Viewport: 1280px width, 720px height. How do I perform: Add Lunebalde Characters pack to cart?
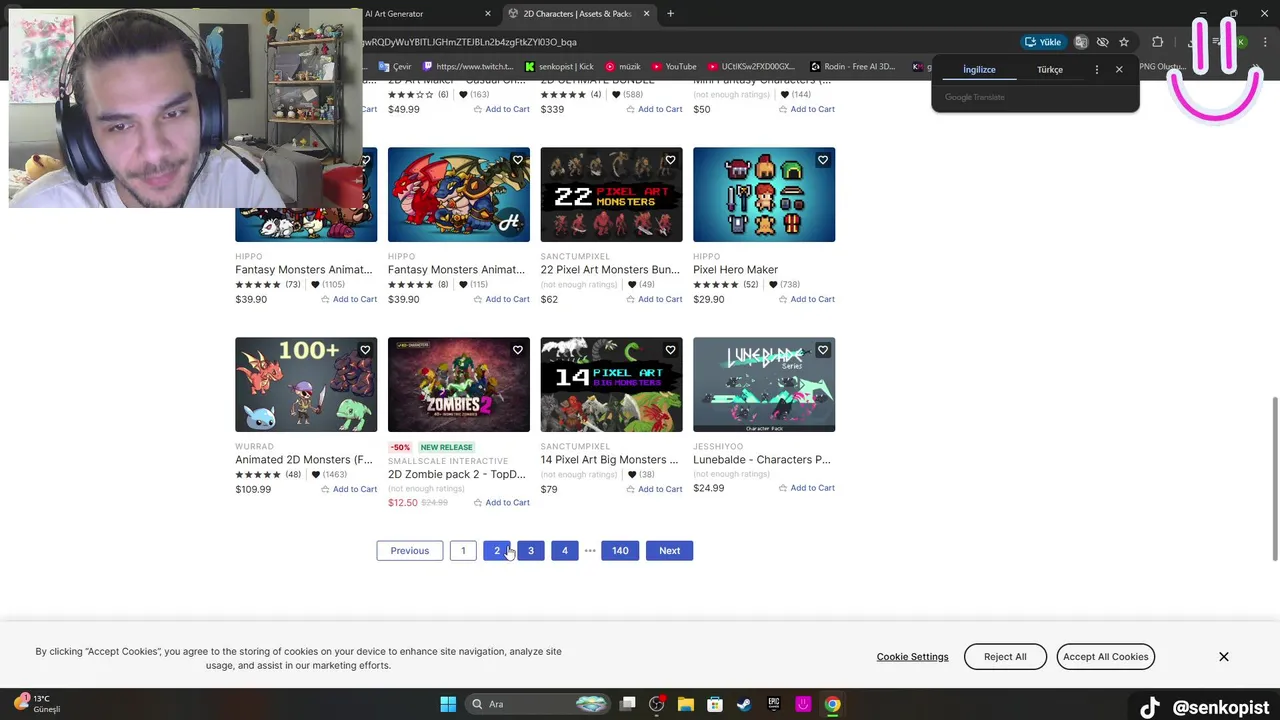pyautogui.click(x=807, y=488)
